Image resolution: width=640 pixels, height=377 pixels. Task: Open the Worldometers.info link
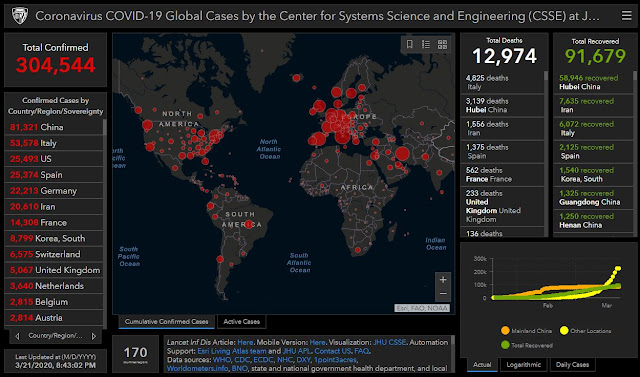[x=197, y=368]
